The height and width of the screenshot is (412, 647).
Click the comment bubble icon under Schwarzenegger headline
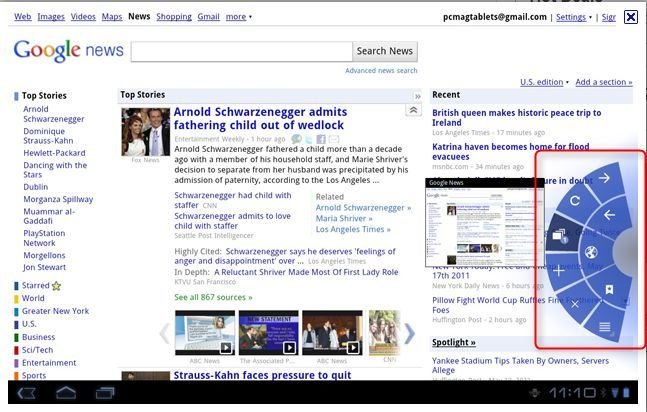point(296,139)
